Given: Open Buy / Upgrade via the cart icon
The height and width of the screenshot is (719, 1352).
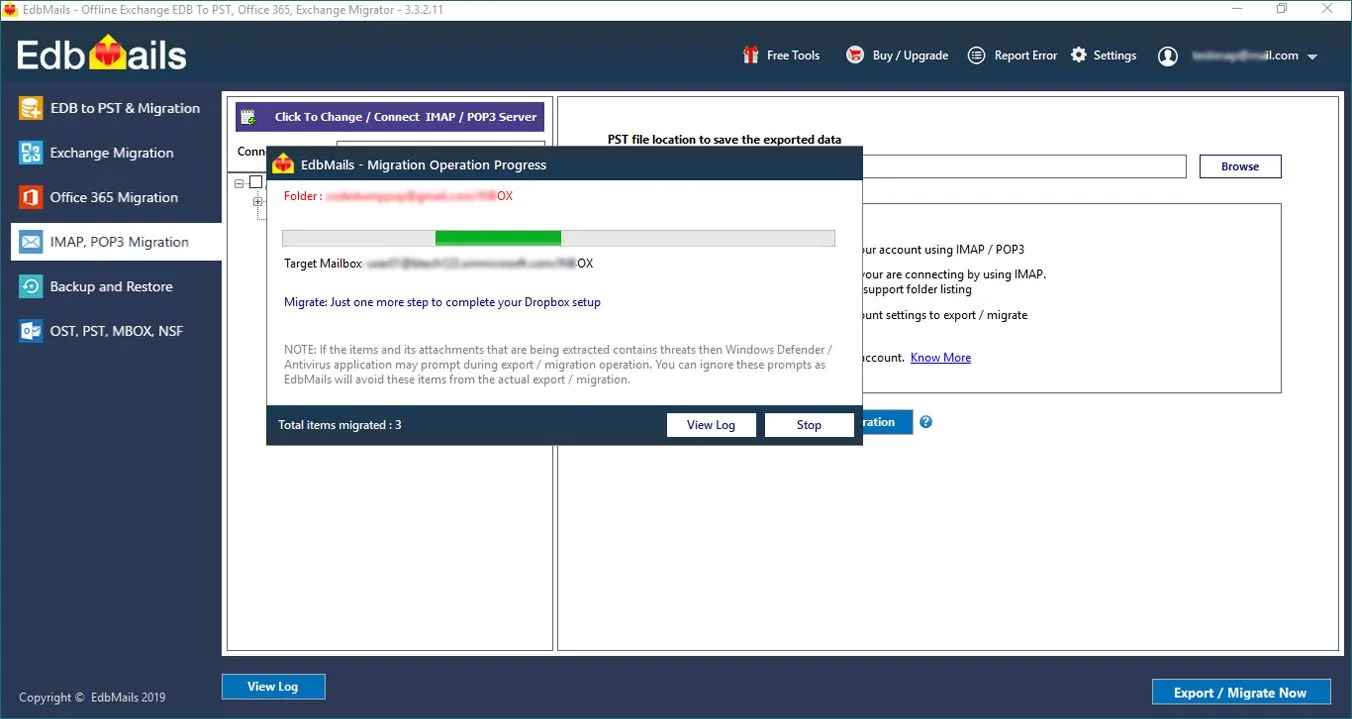Looking at the screenshot, I should pos(854,55).
